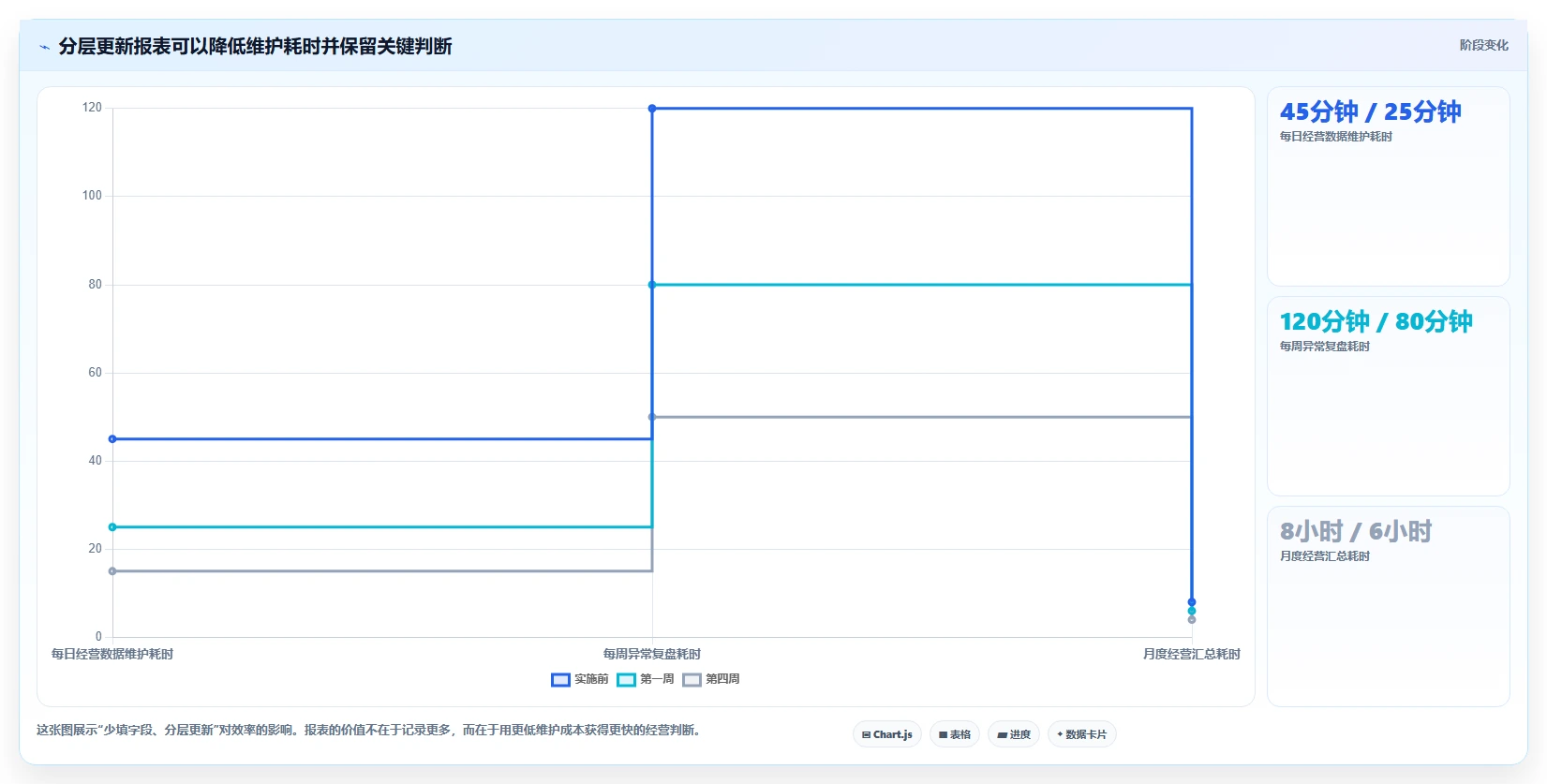Click the 45分钟 / 25分钟 card value
This screenshot has width=1547, height=784.
point(1371,112)
